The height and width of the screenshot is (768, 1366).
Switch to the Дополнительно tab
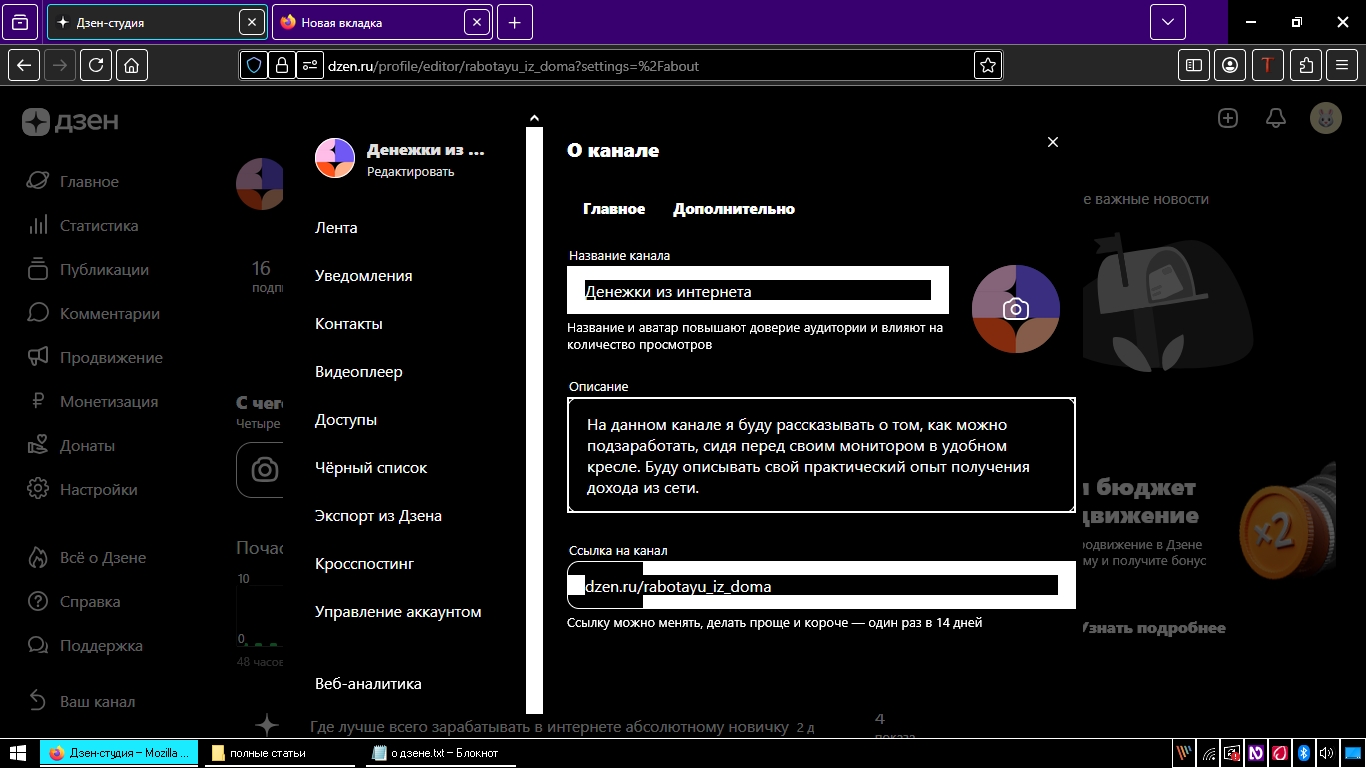(x=734, y=209)
